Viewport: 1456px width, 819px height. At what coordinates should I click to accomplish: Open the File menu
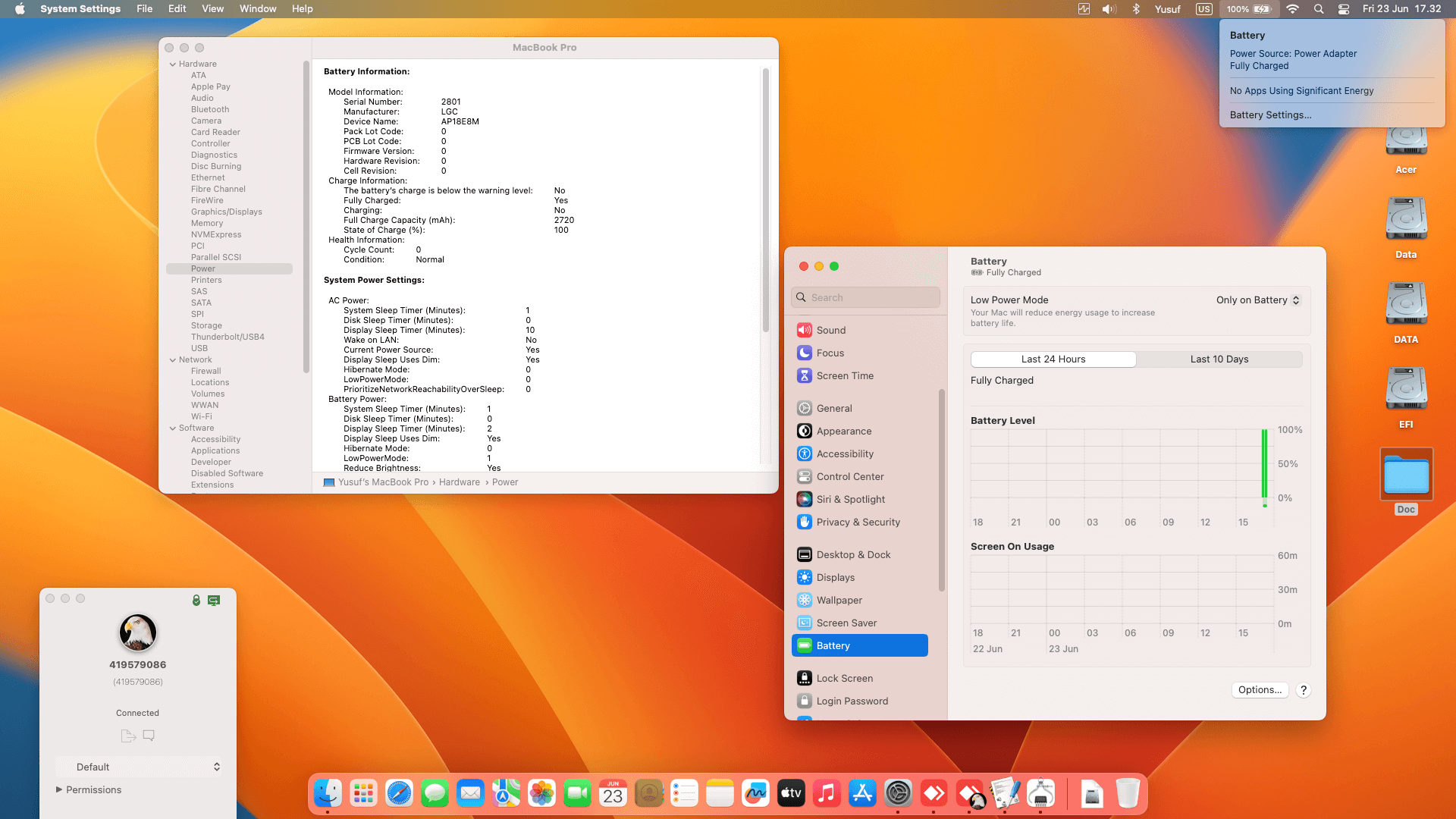144,9
